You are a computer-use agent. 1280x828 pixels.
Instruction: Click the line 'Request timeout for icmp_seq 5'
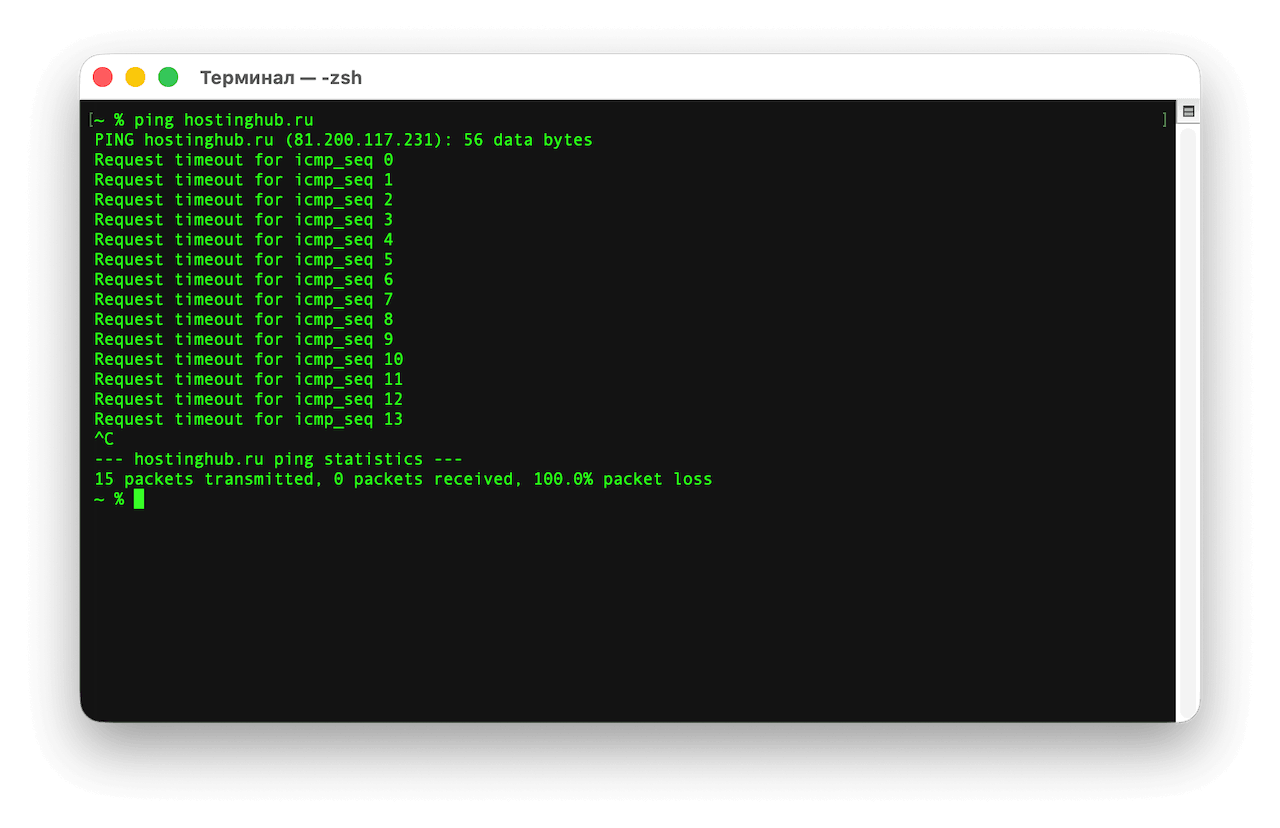click(x=243, y=260)
